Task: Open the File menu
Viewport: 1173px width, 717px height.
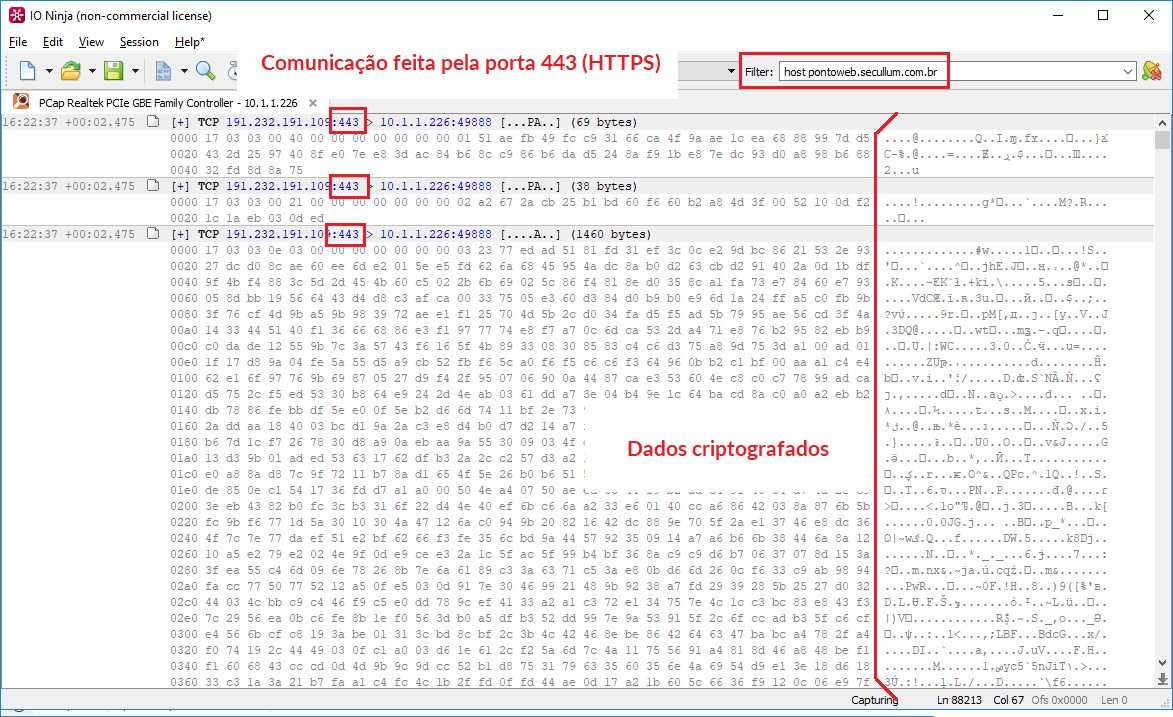Action: tap(18, 42)
